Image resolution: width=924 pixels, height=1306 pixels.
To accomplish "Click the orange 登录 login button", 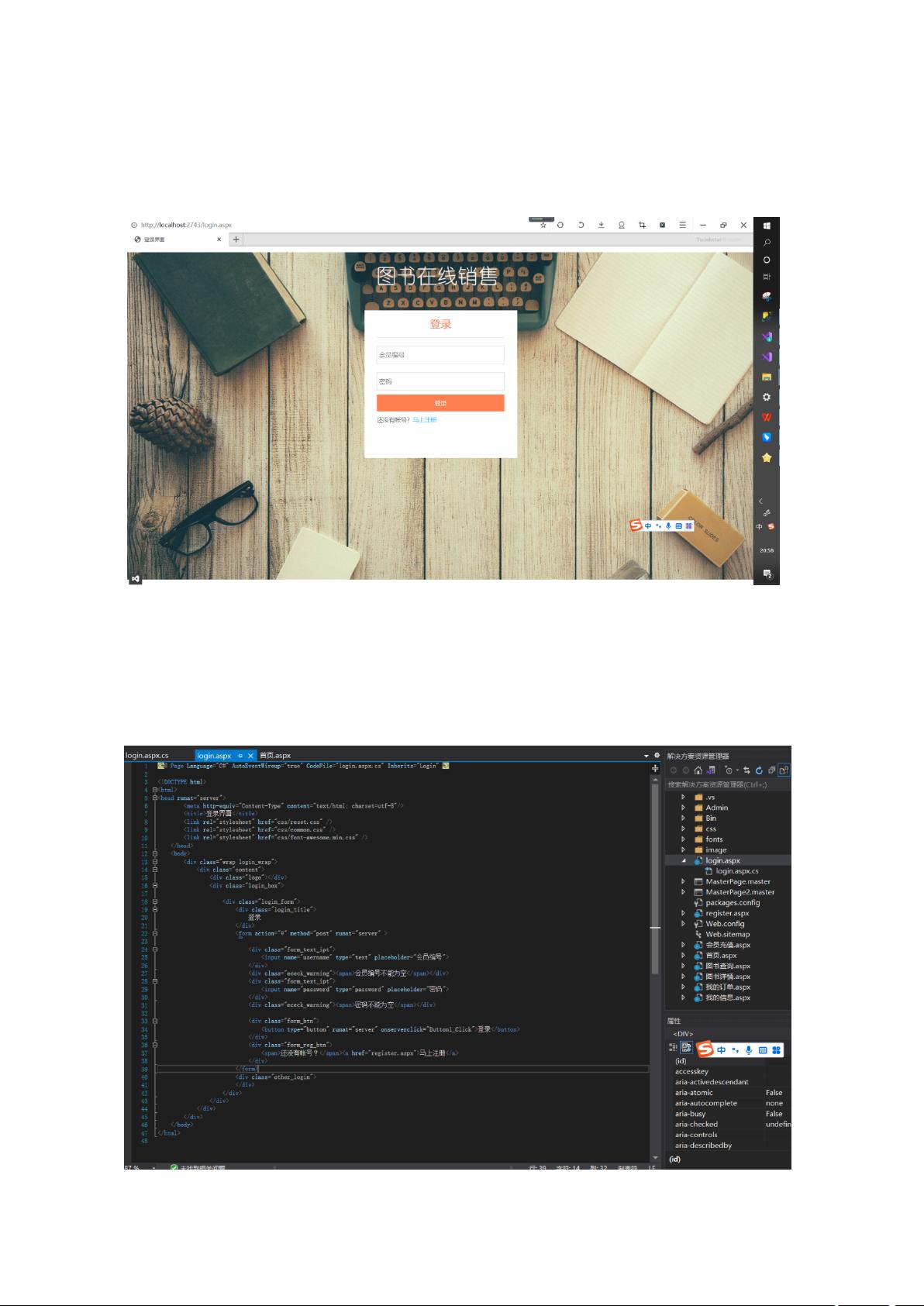I will pyautogui.click(x=440, y=403).
